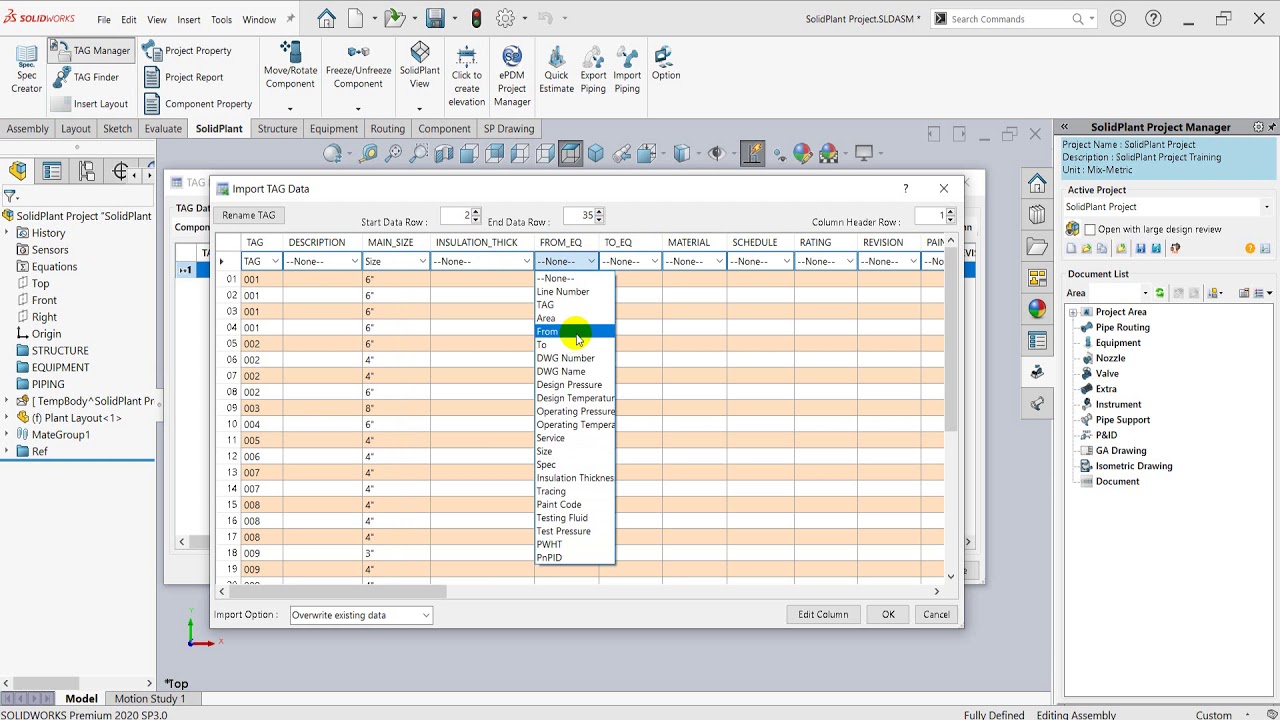Open Project Report

coord(184,77)
